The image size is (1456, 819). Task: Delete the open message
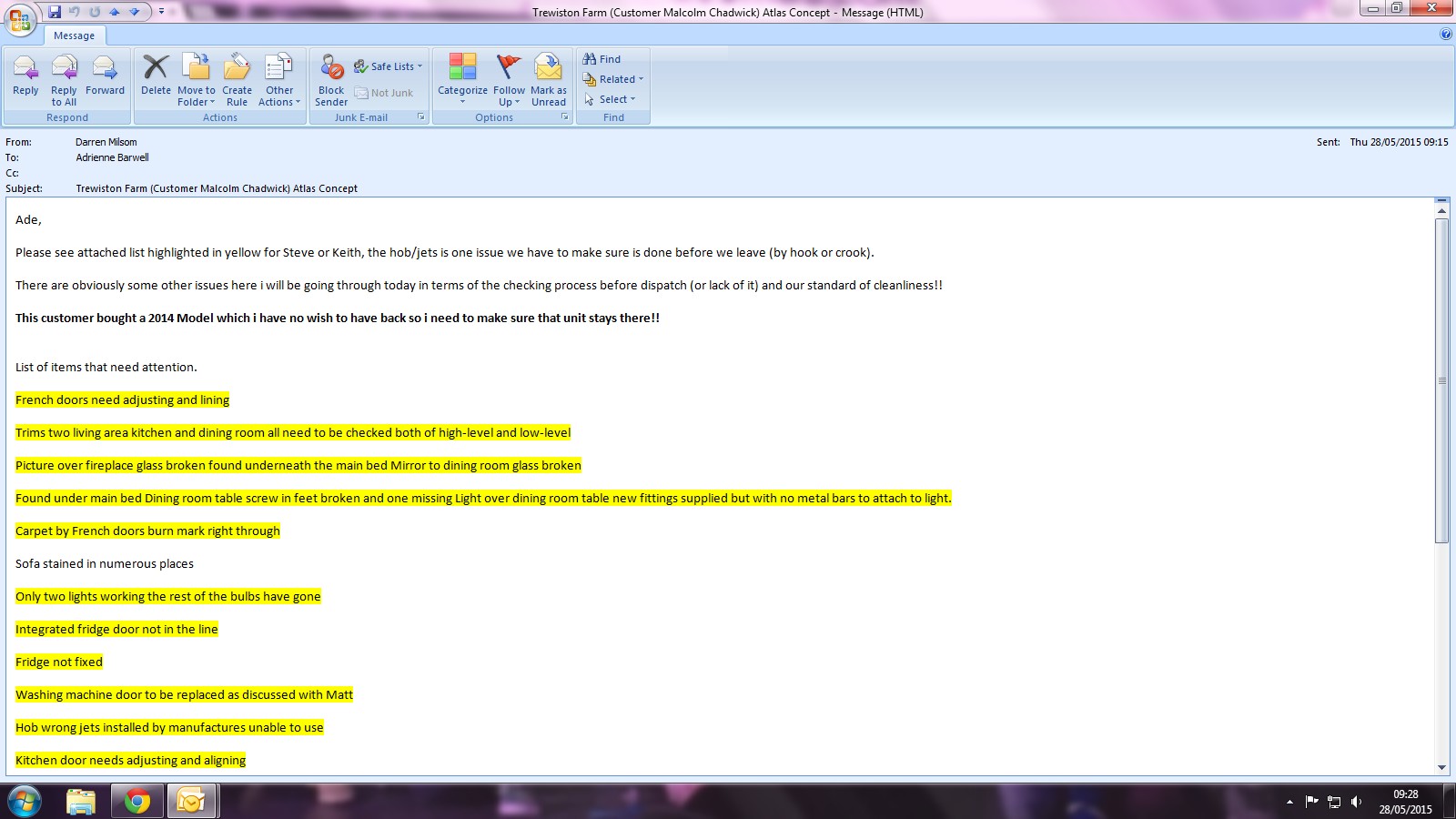[156, 76]
